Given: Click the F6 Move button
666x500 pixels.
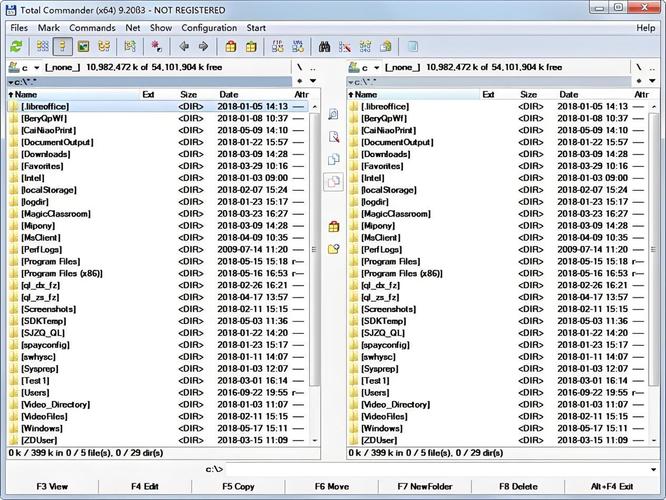Looking at the screenshot, I should pos(332,487).
